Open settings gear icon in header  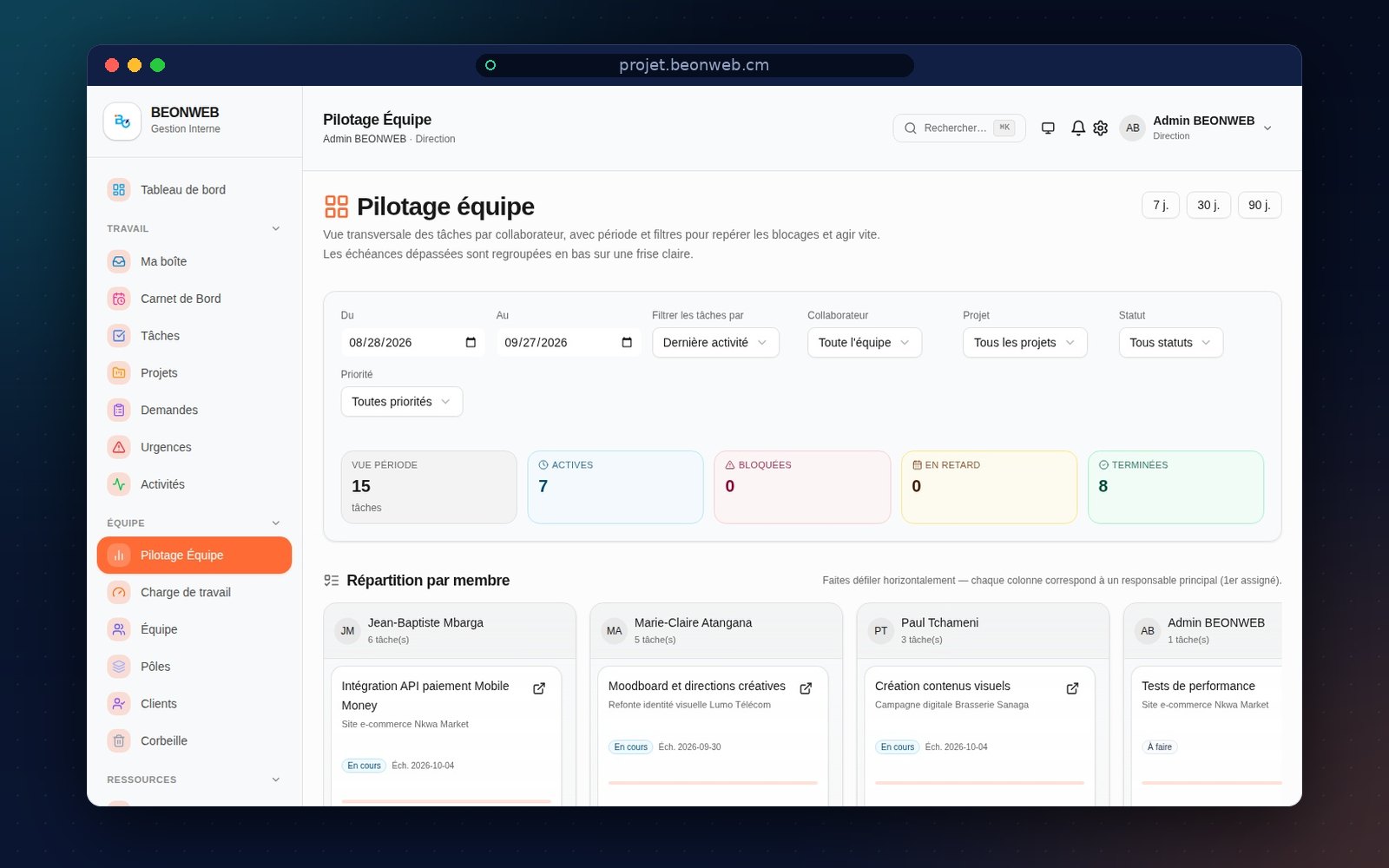click(x=1101, y=128)
